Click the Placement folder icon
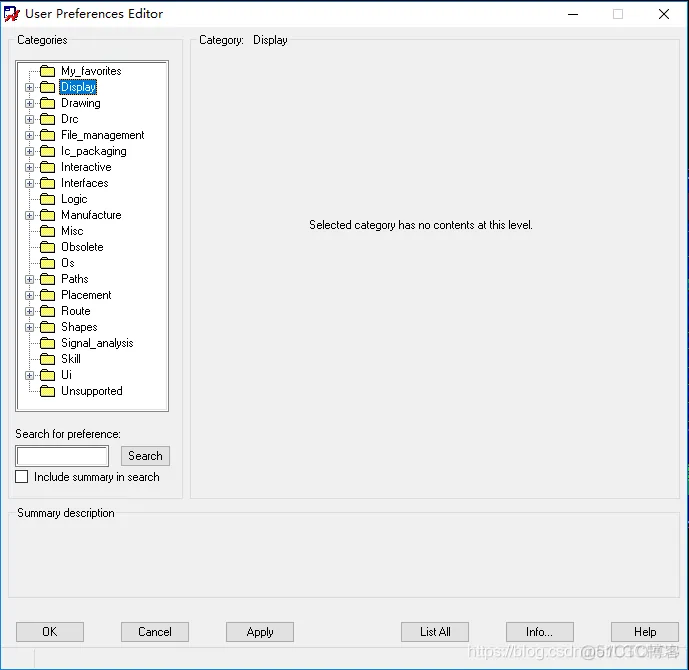The height and width of the screenshot is (670, 689). point(47,295)
